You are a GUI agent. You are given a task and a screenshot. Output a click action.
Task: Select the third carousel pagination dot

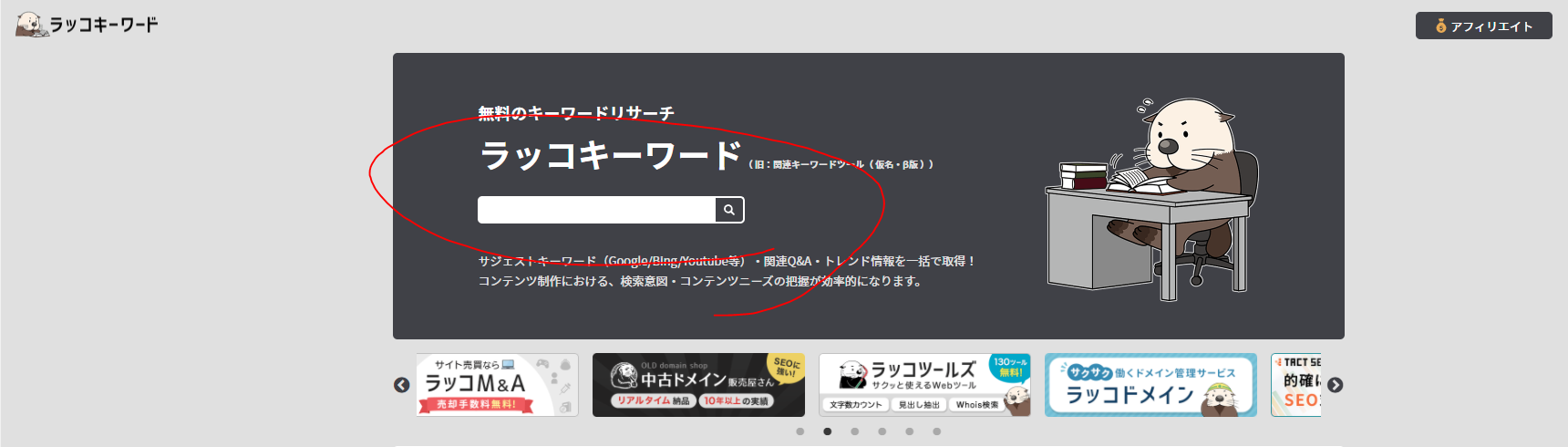pyautogui.click(x=855, y=431)
